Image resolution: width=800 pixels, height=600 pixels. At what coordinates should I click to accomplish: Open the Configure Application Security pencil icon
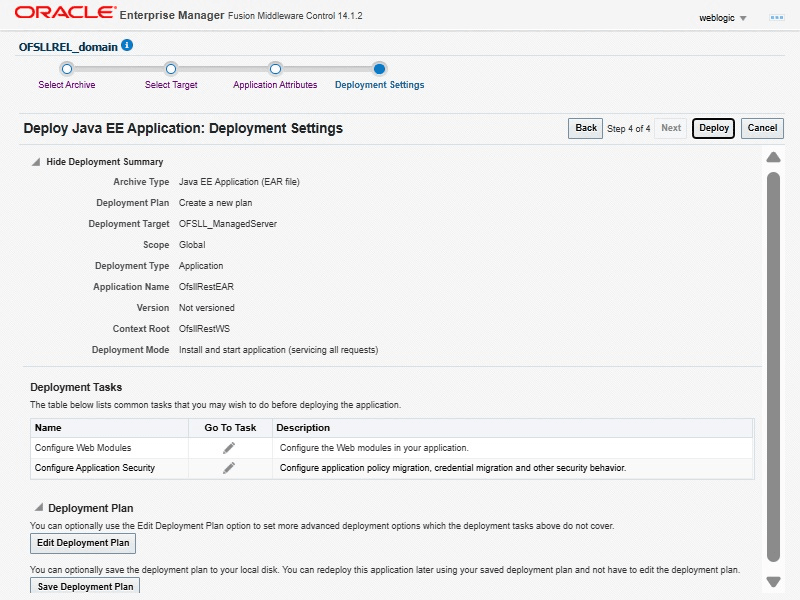tap(229, 468)
